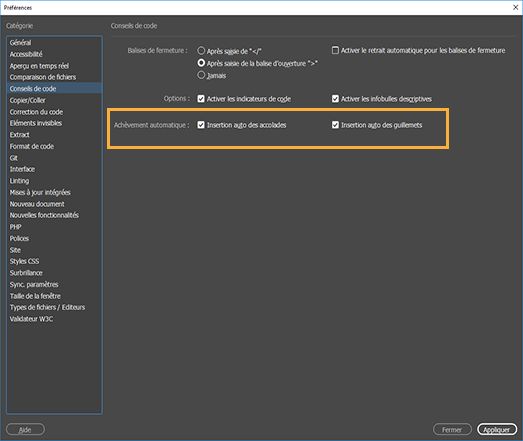523x441 pixels.
Task: Open the Général category
Action: point(54,43)
